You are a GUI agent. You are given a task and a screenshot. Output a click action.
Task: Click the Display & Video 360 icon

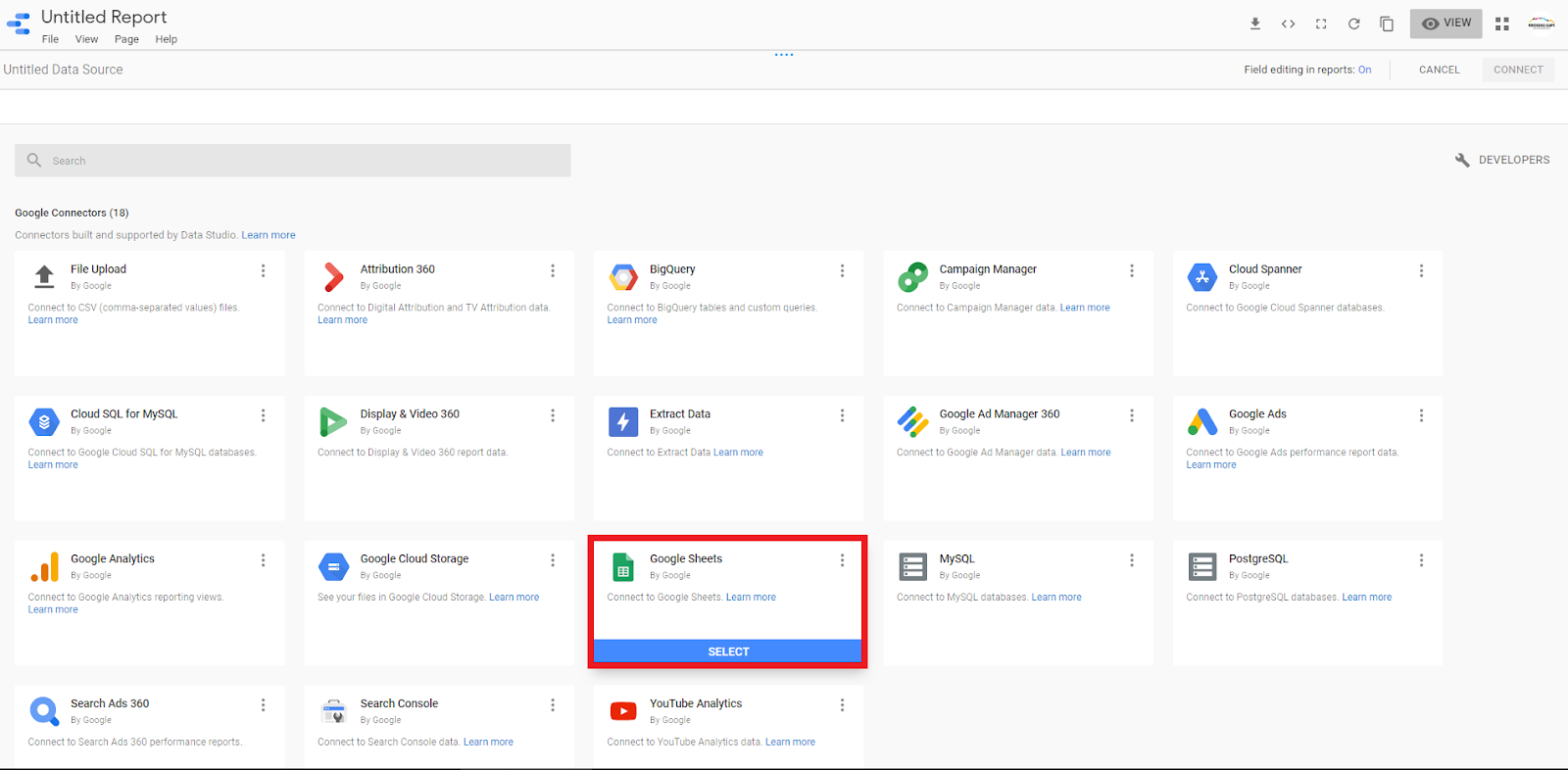334,422
